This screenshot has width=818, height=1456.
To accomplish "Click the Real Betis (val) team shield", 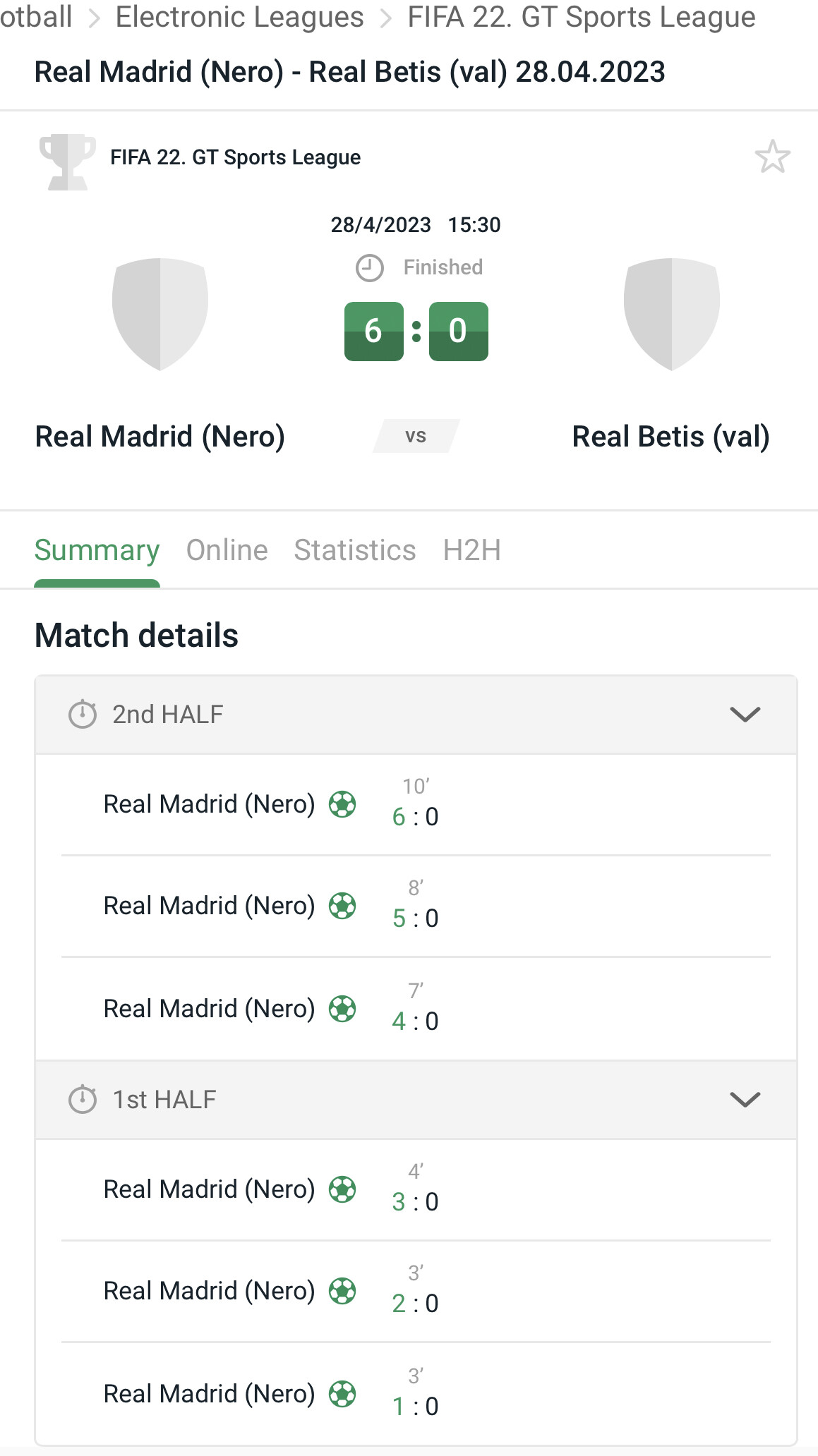I will 671,314.
